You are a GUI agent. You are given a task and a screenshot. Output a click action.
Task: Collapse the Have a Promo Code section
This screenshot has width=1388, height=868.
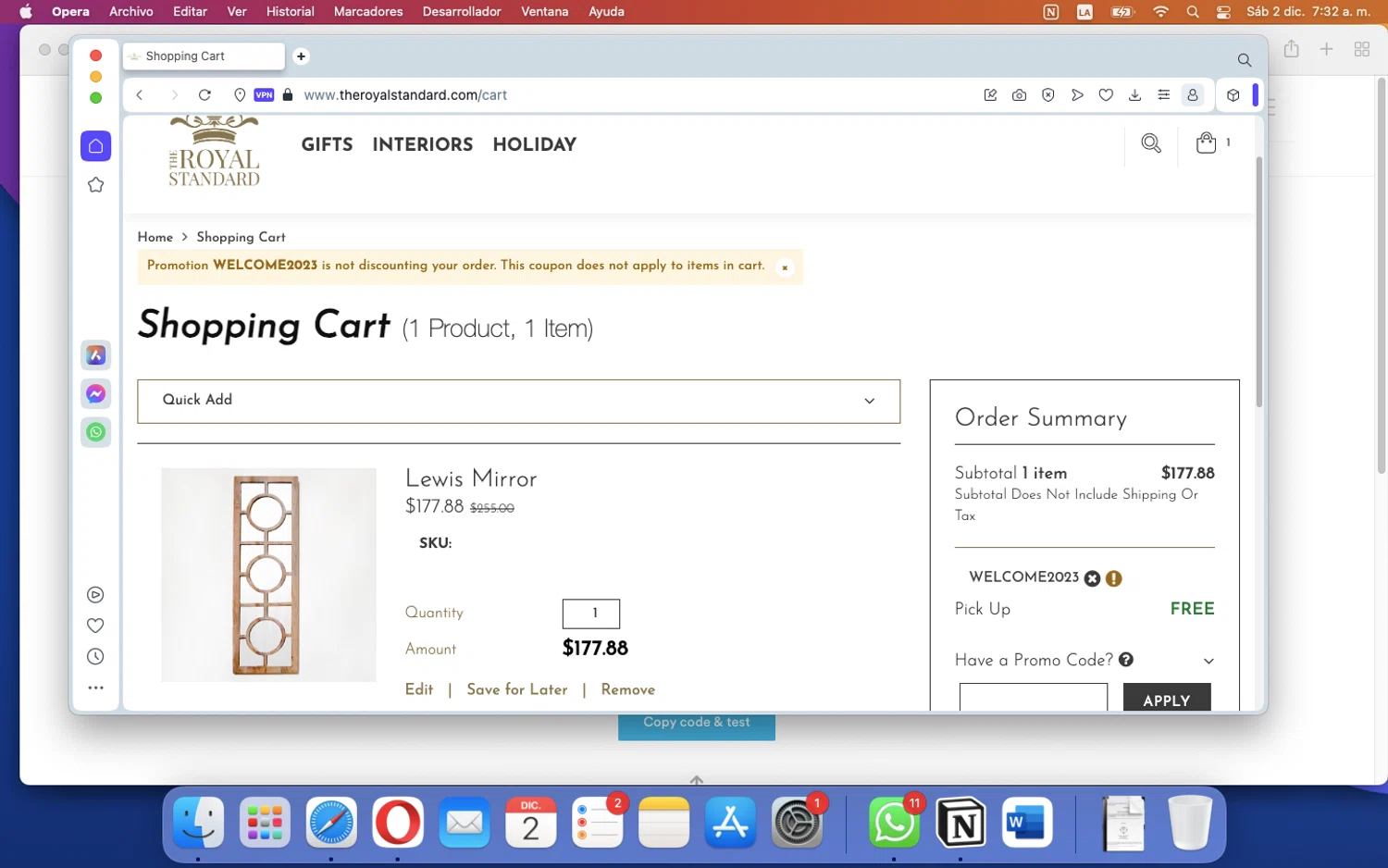[1208, 661]
